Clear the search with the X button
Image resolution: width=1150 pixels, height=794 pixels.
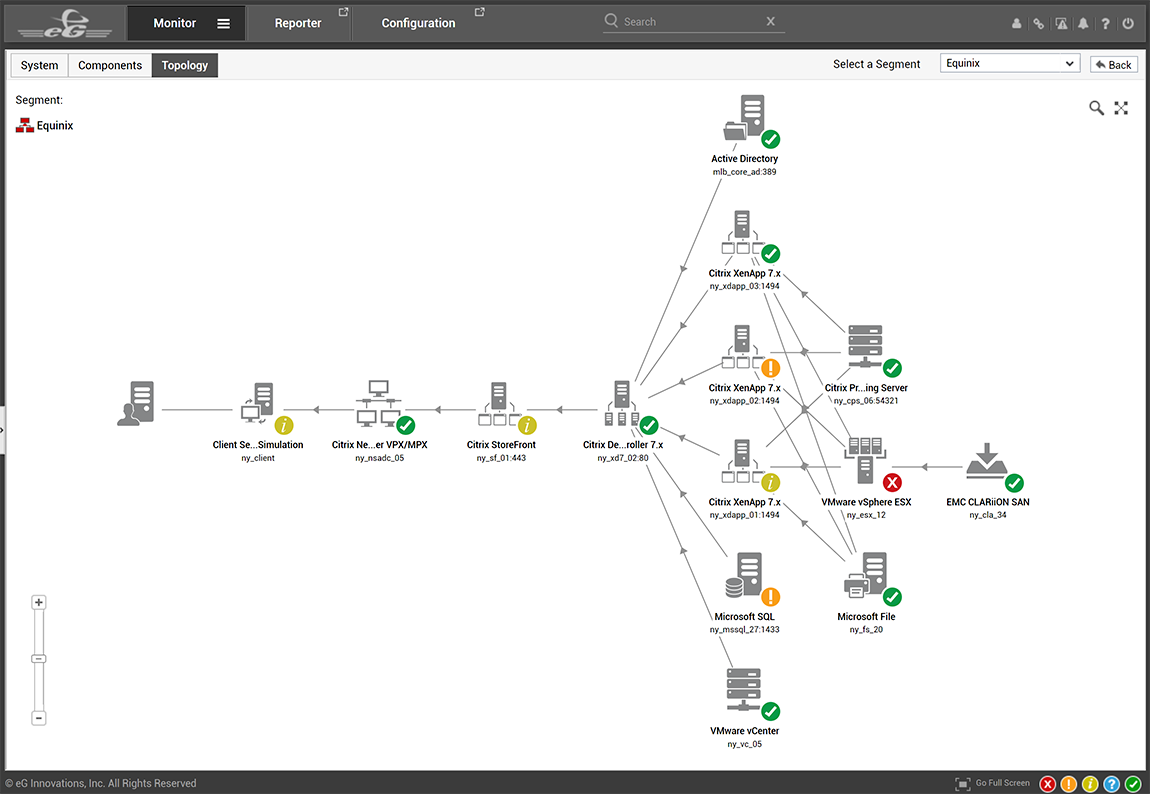[x=770, y=21]
